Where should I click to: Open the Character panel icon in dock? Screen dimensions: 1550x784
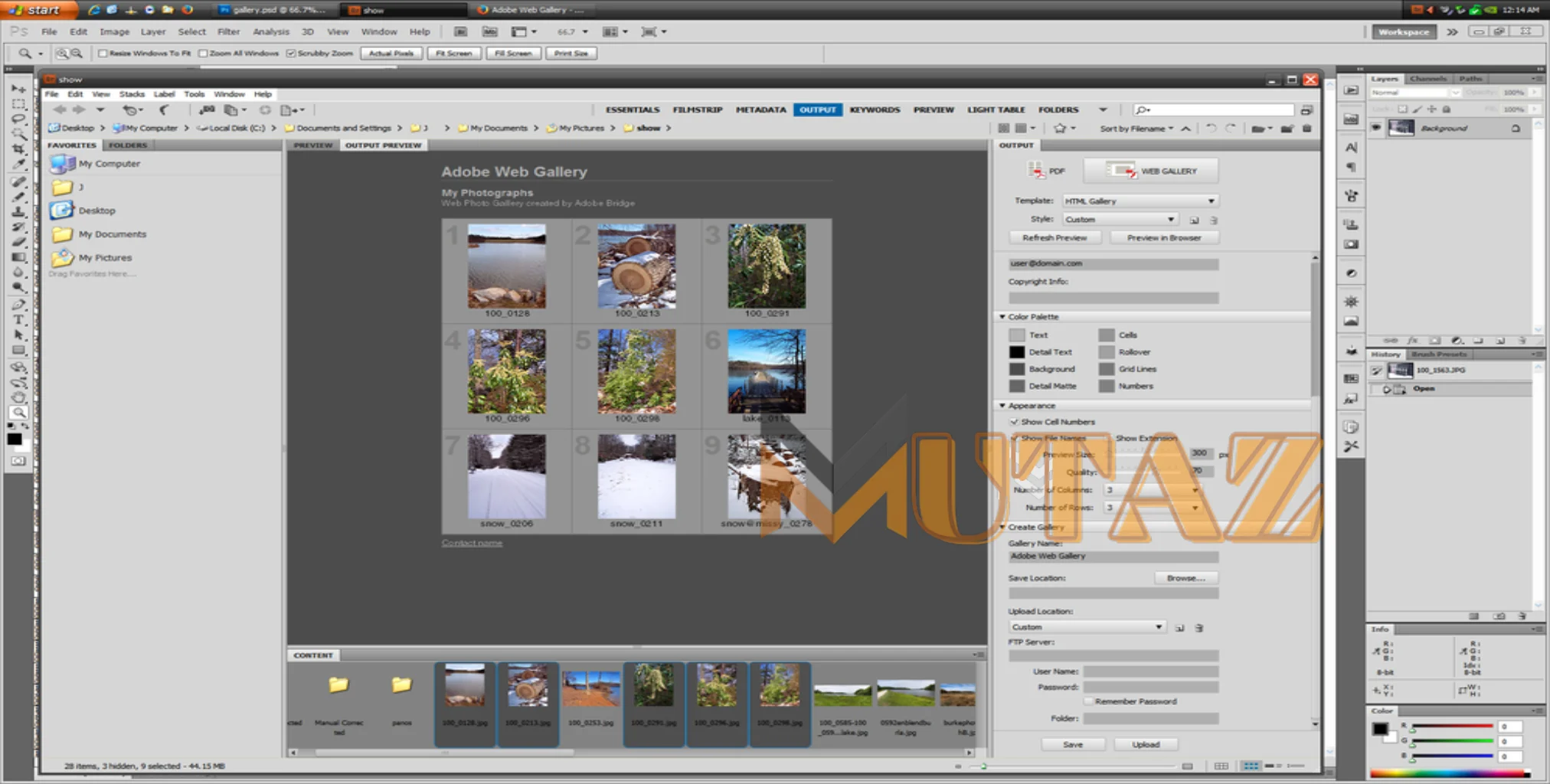pos(1352,147)
